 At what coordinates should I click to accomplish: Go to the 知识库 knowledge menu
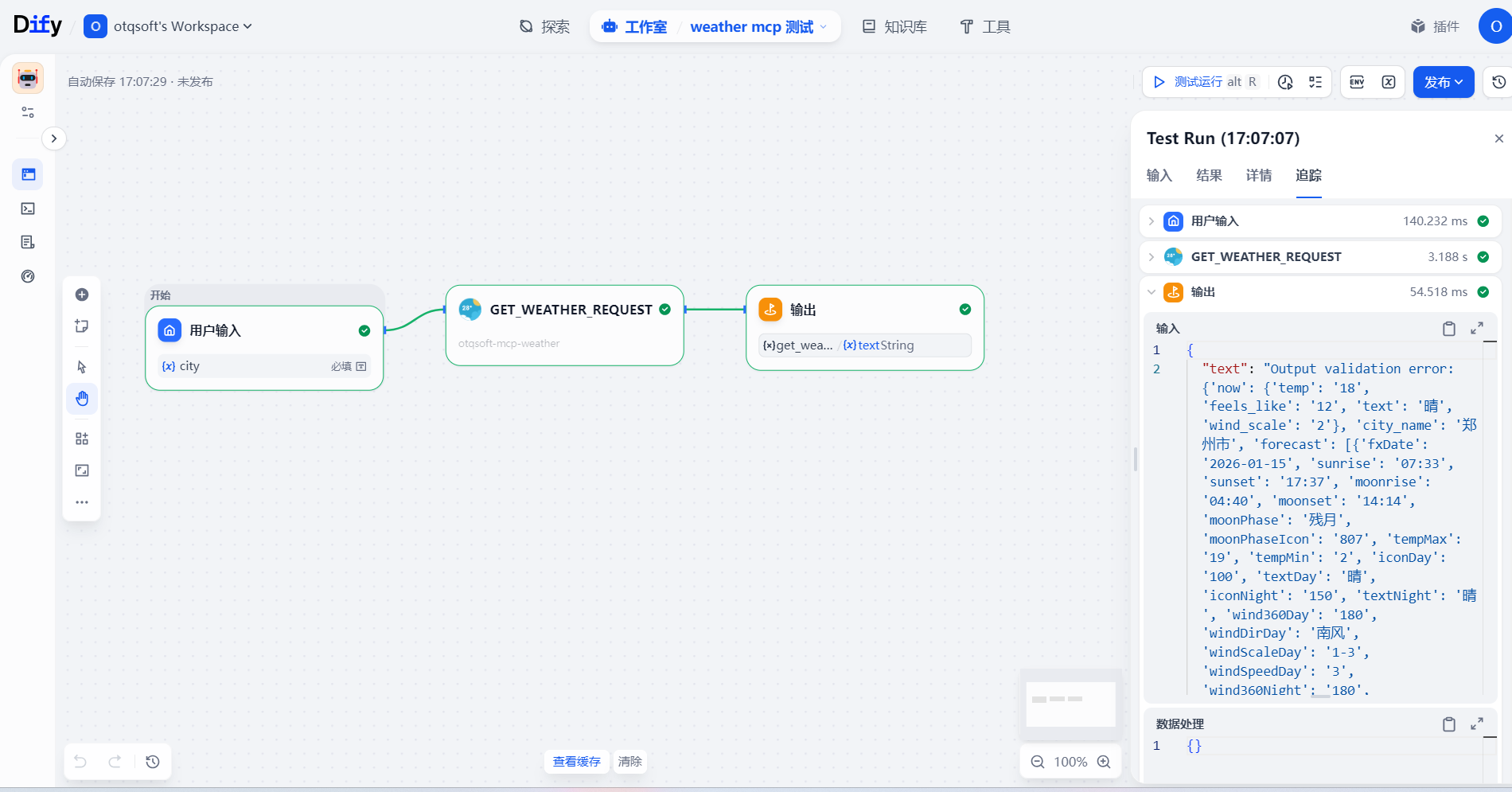point(895,27)
